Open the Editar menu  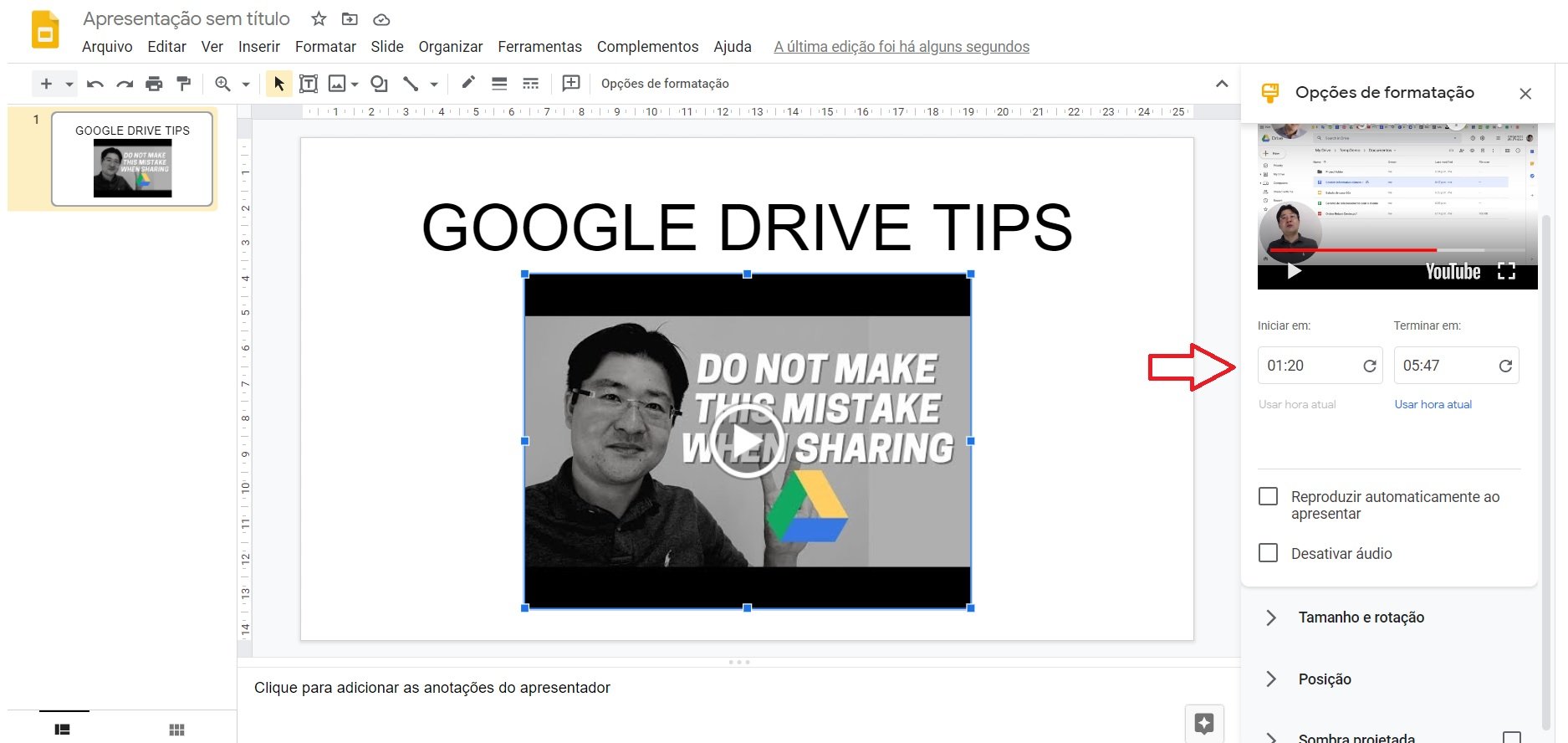(x=166, y=47)
